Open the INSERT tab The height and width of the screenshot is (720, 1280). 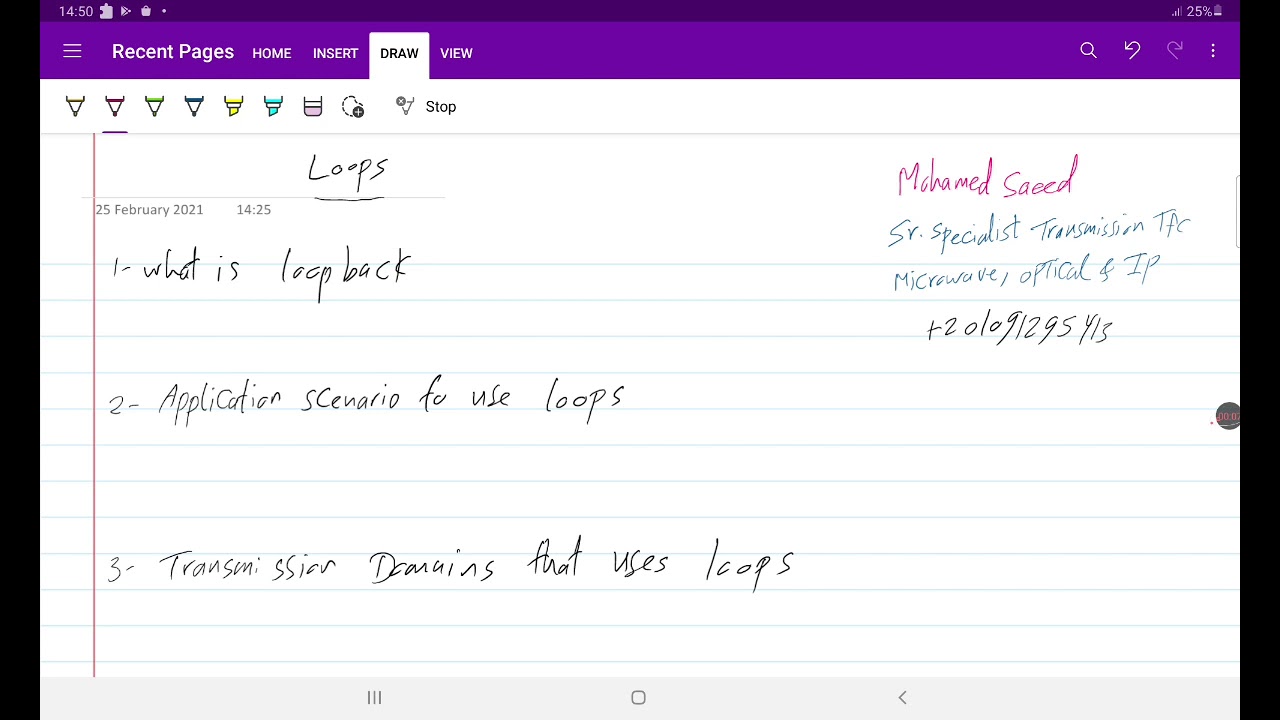coord(335,53)
